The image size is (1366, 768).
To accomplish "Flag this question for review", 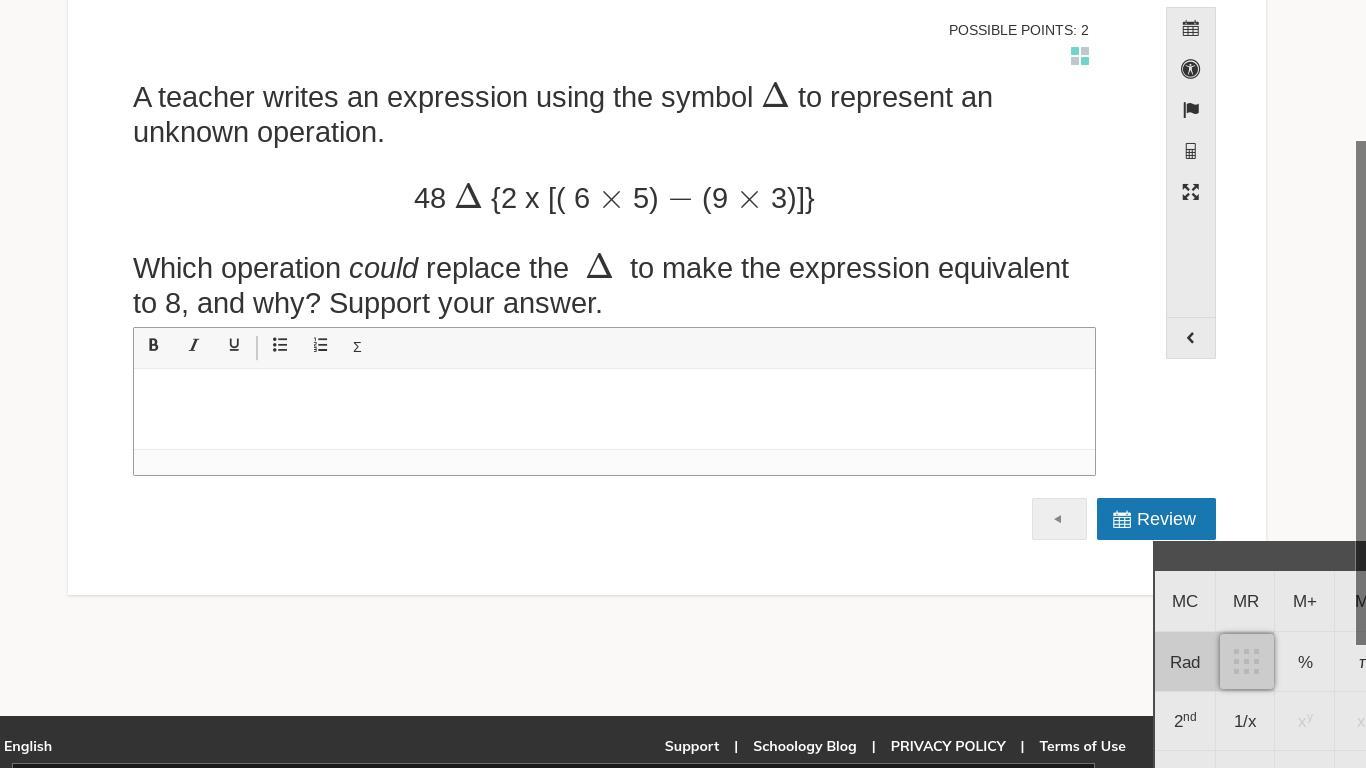I will pyautogui.click(x=1190, y=110).
